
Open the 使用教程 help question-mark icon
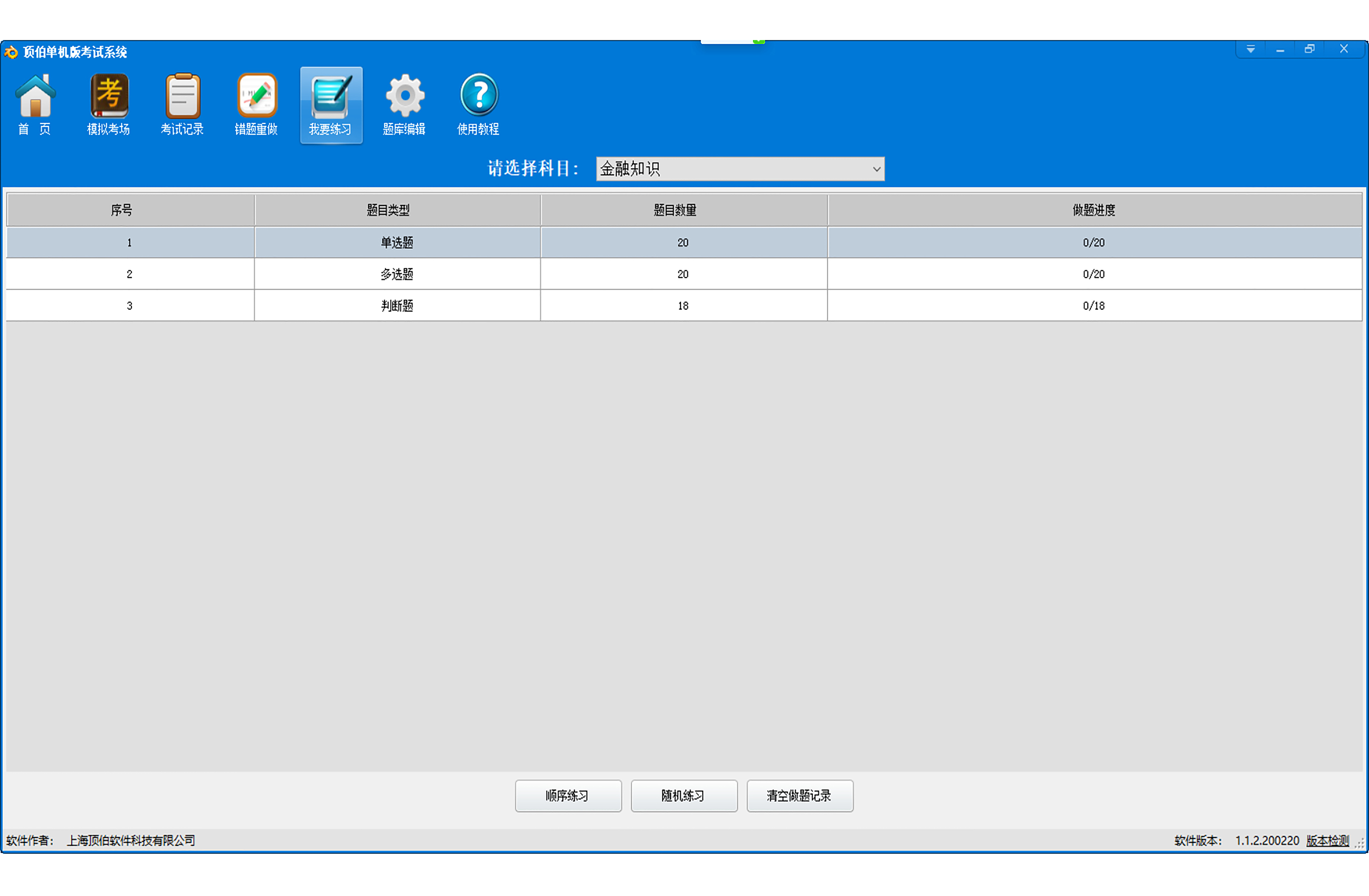[x=478, y=104]
